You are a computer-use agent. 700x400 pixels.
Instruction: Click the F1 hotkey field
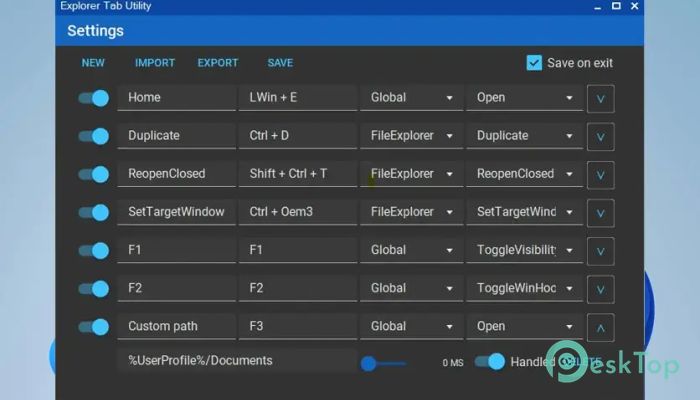pyautogui.click(x=298, y=250)
